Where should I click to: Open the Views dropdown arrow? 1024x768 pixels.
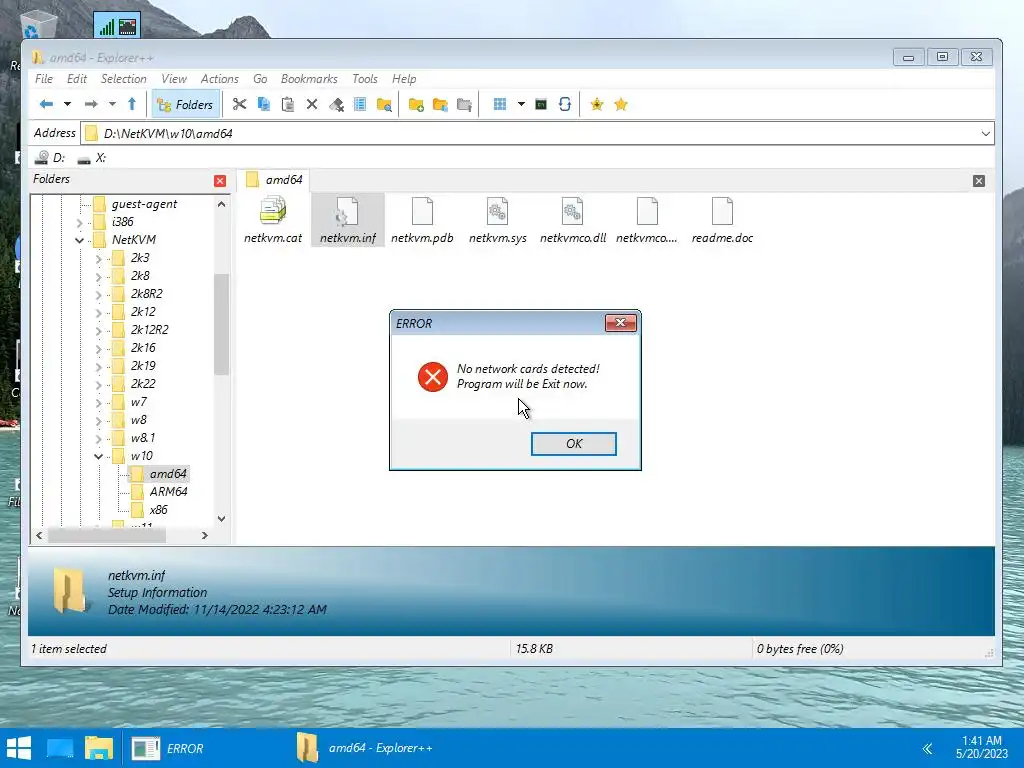pos(521,104)
